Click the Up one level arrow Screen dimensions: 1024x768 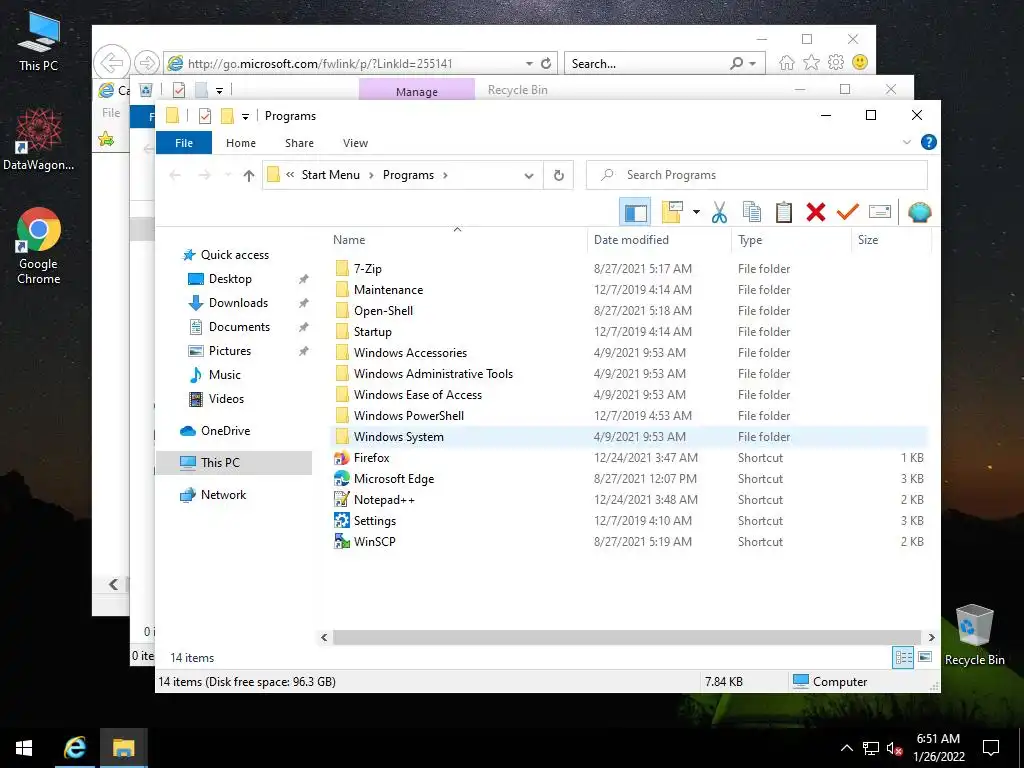(x=248, y=175)
